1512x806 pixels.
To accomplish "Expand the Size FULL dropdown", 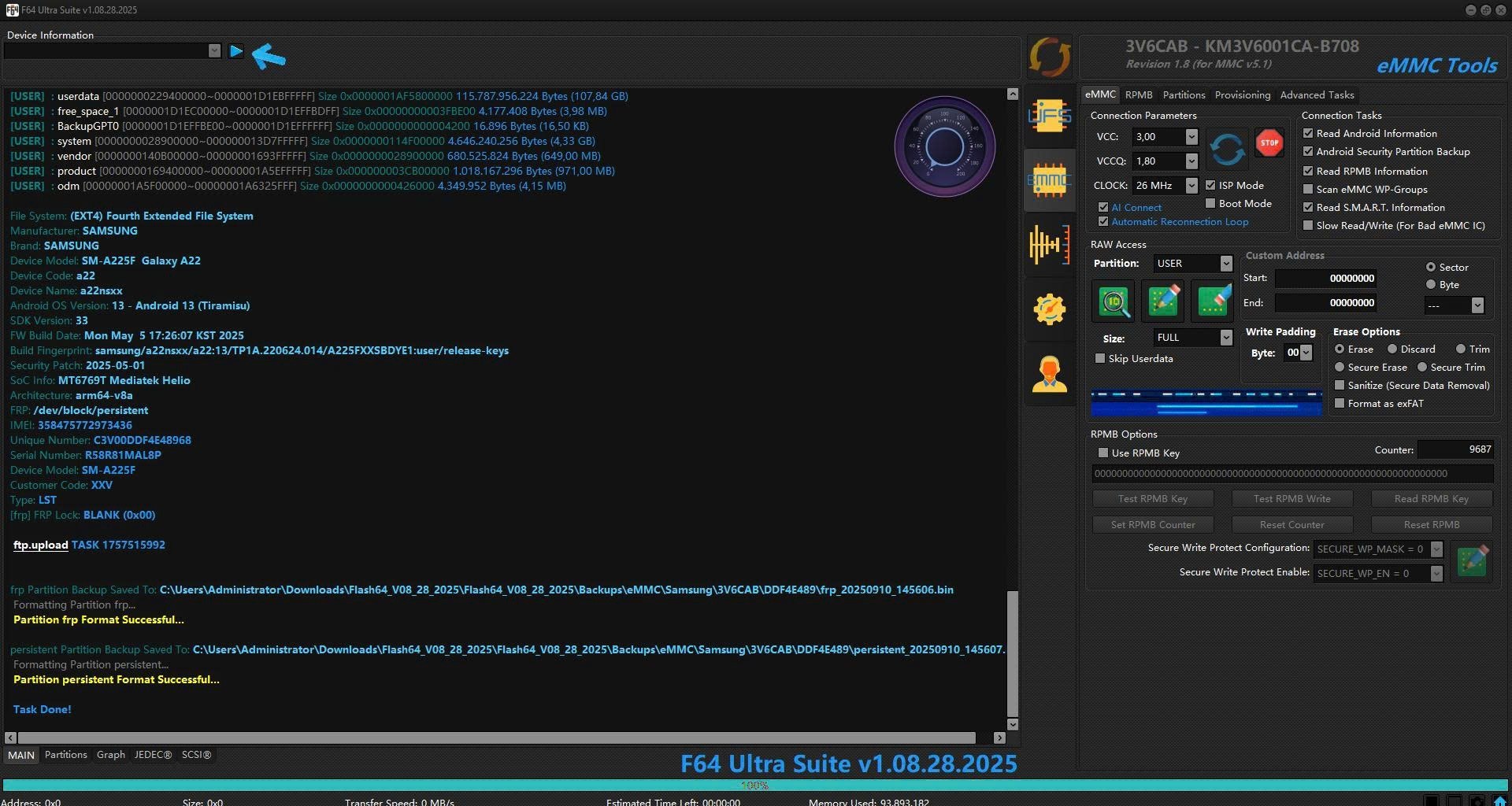I will [x=1226, y=338].
